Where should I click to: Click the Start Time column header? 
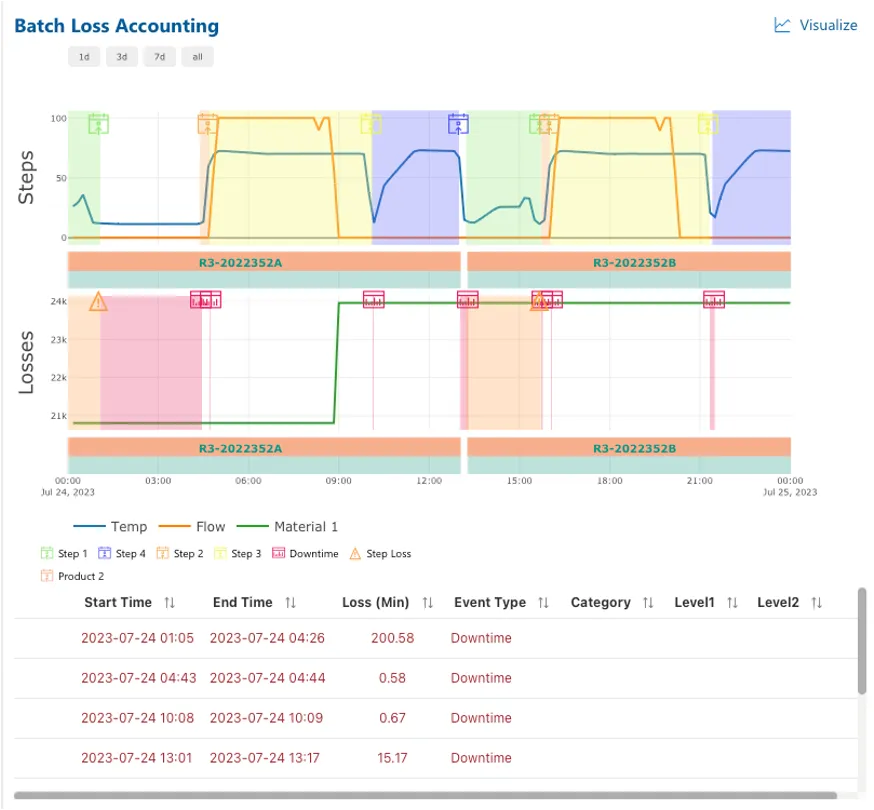pos(118,603)
